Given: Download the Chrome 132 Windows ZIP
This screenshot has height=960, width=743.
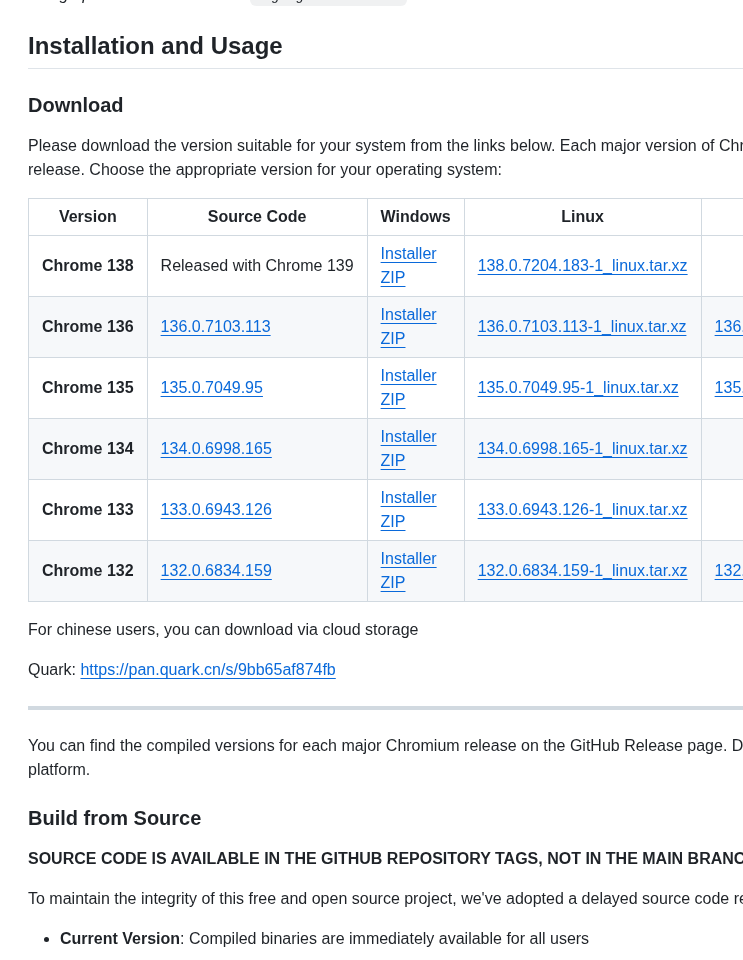Looking at the screenshot, I should click(392, 582).
